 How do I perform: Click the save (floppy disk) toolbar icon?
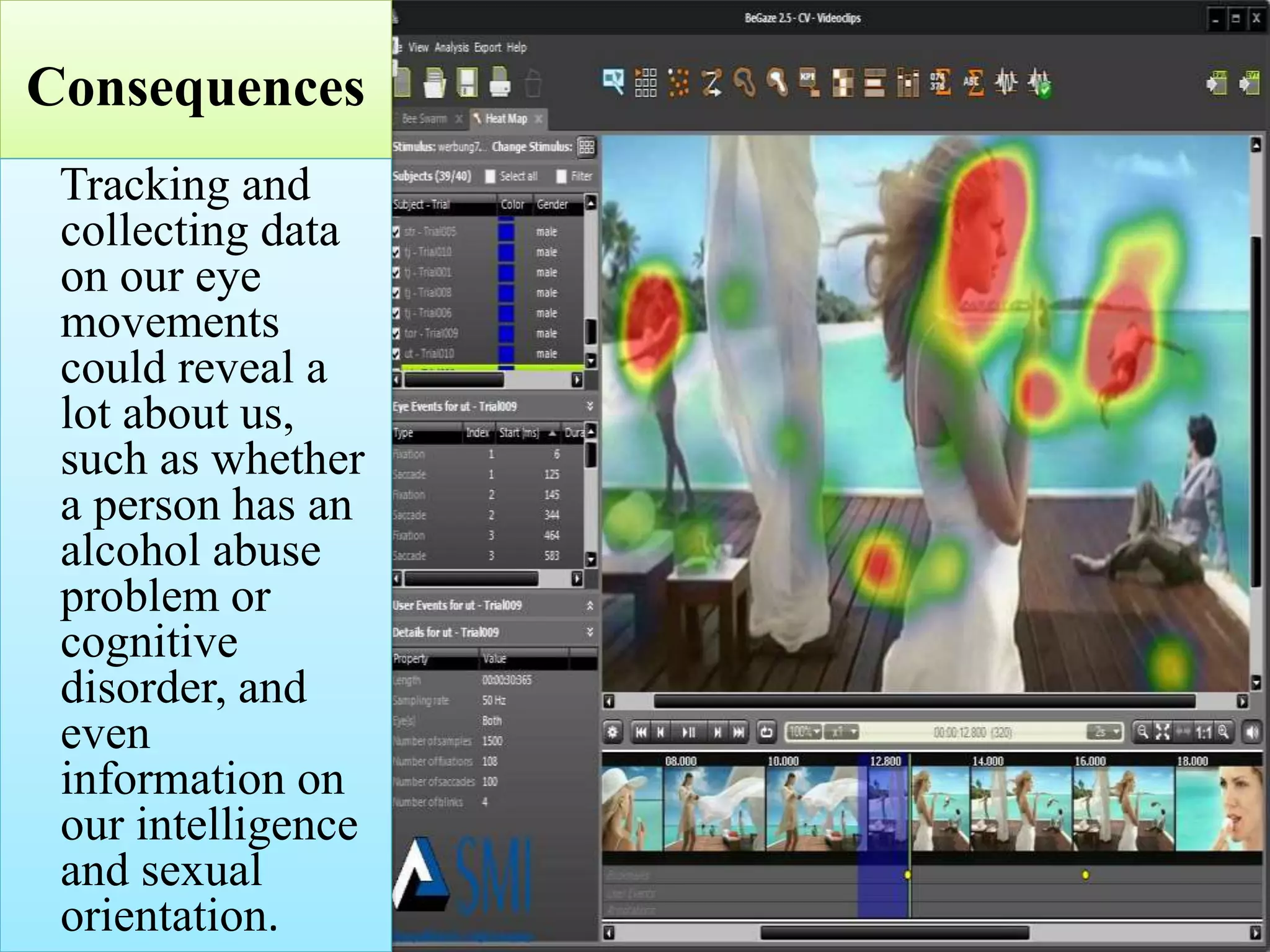[x=467, y=83]
